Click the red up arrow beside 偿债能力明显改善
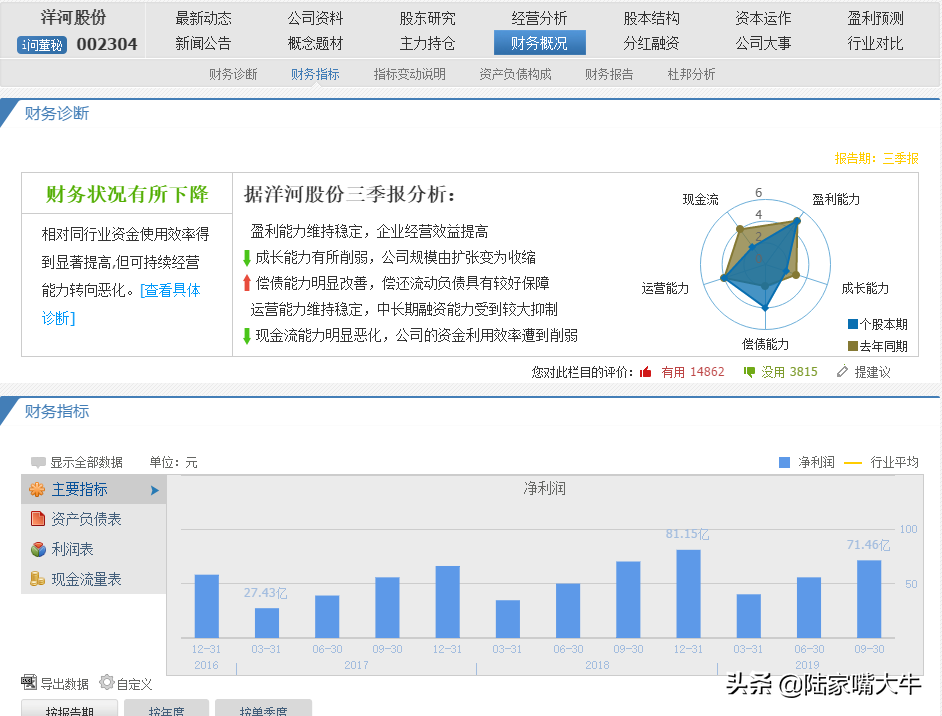 point(246,283)
